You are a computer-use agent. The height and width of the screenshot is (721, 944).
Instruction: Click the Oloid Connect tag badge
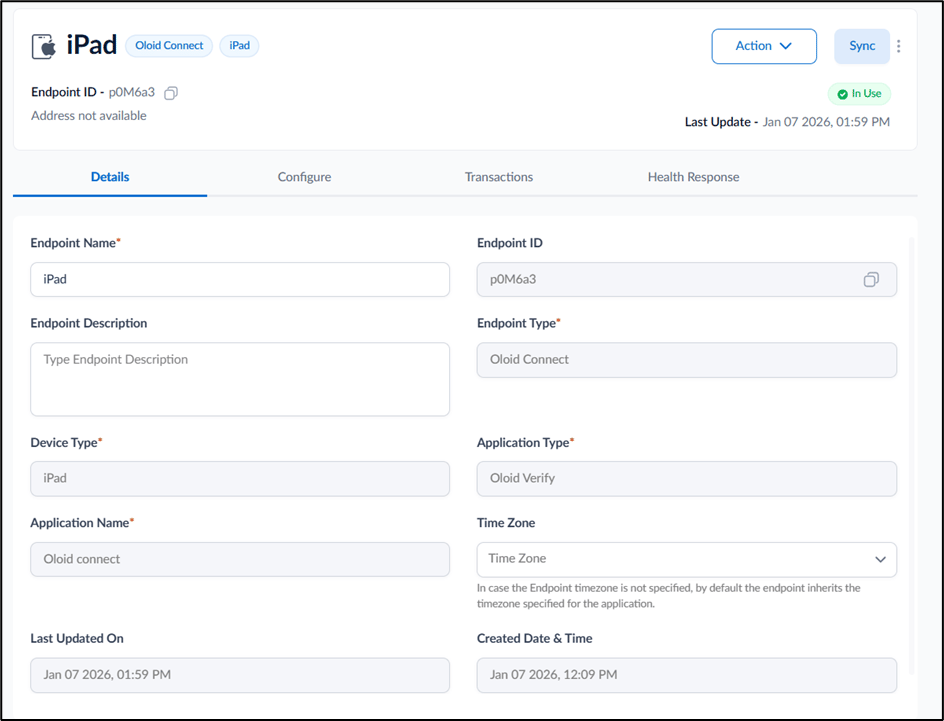169,46
